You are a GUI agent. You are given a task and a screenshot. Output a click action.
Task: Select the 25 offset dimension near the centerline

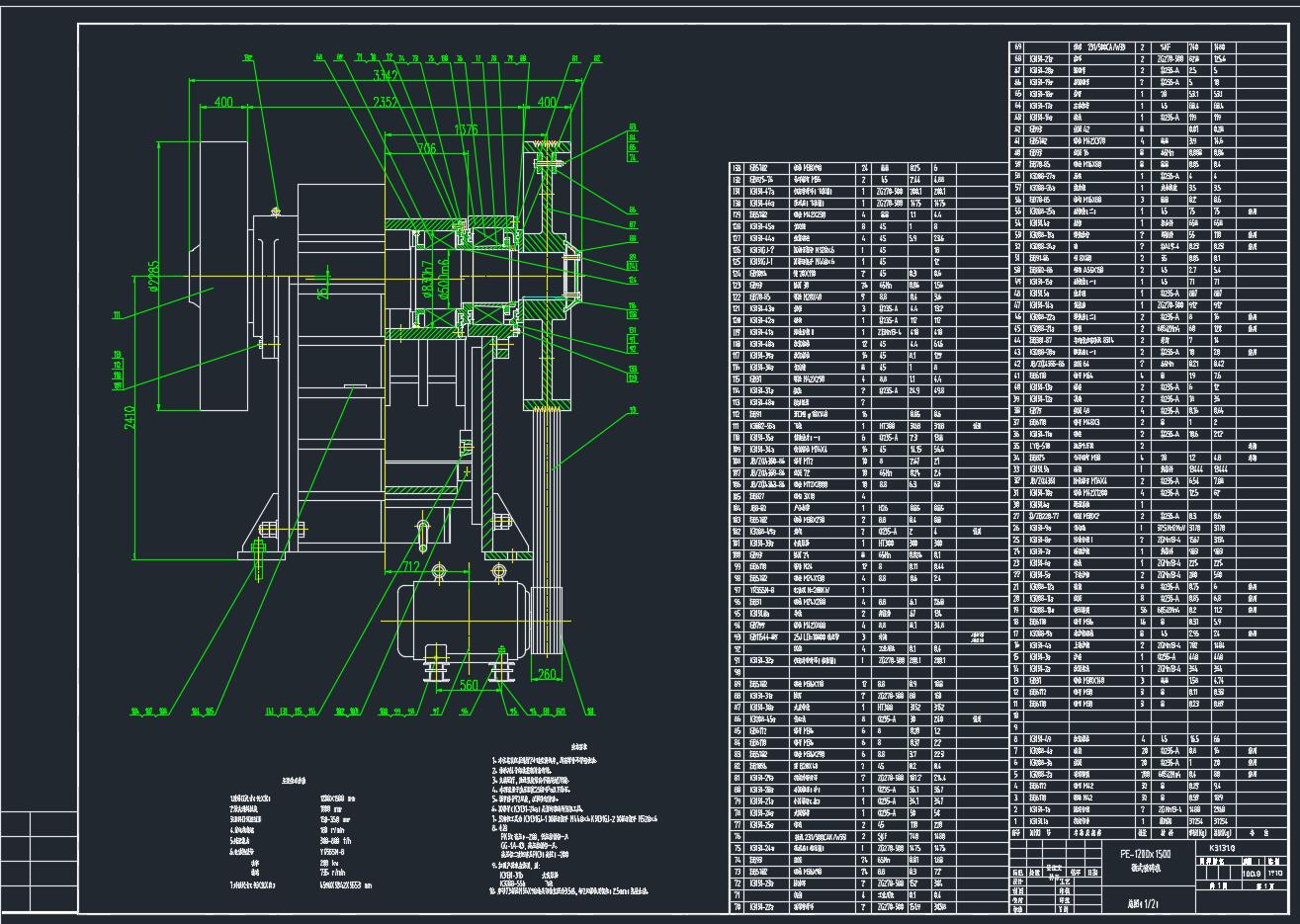coord(323,293)
